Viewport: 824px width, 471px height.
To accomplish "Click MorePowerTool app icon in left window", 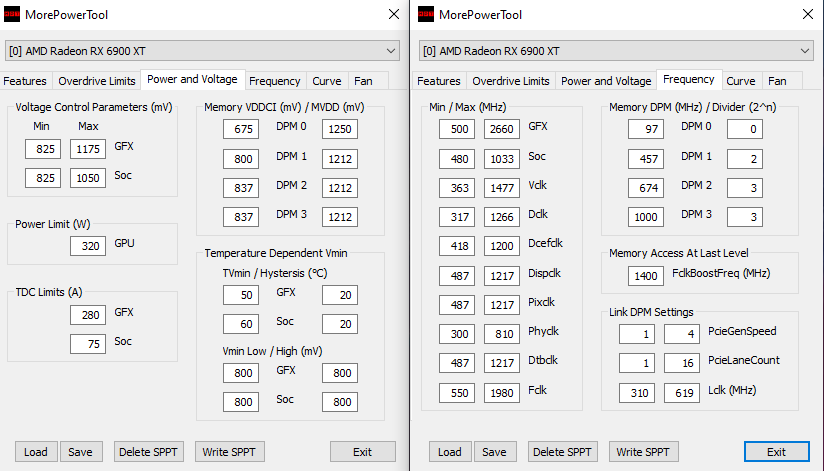I will coord(12,15).
